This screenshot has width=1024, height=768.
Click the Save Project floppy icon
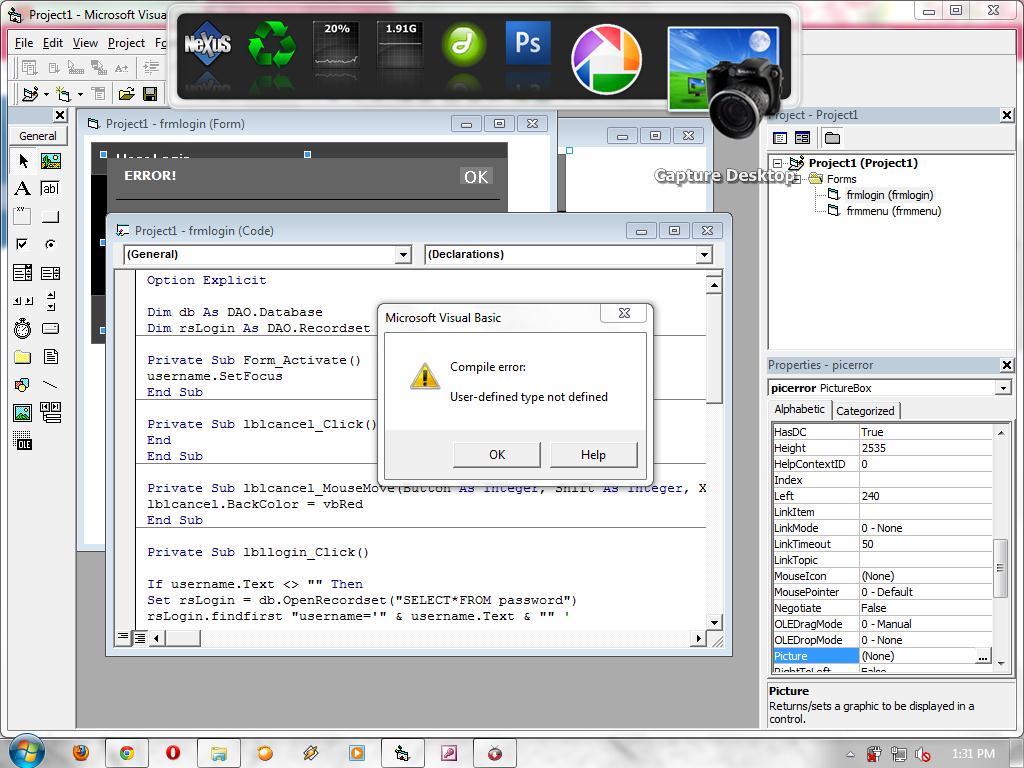click(150, 94)
